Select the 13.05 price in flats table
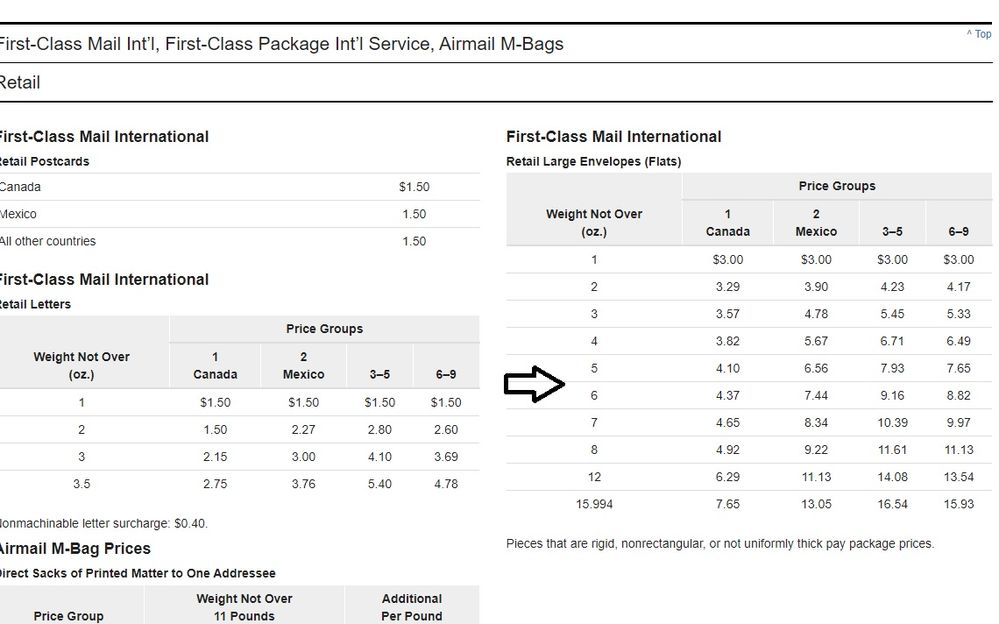Image resolution: width=999 pixels, height=624 pixels. pyautogui.click(x=816, y=504)
